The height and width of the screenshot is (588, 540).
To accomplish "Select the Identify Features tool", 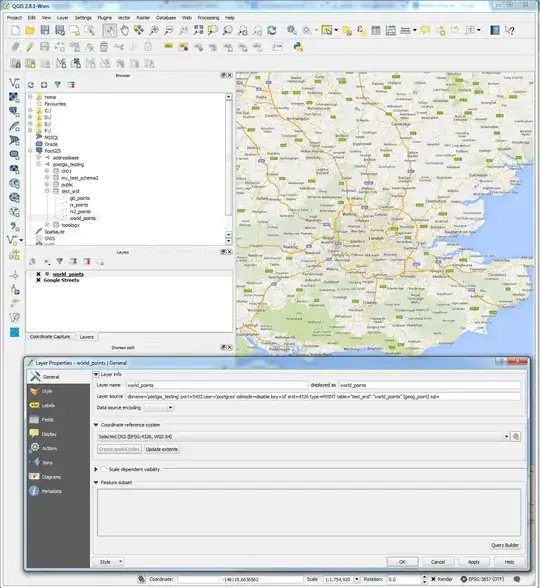I will pyautogui.click(x=292, y=30).
